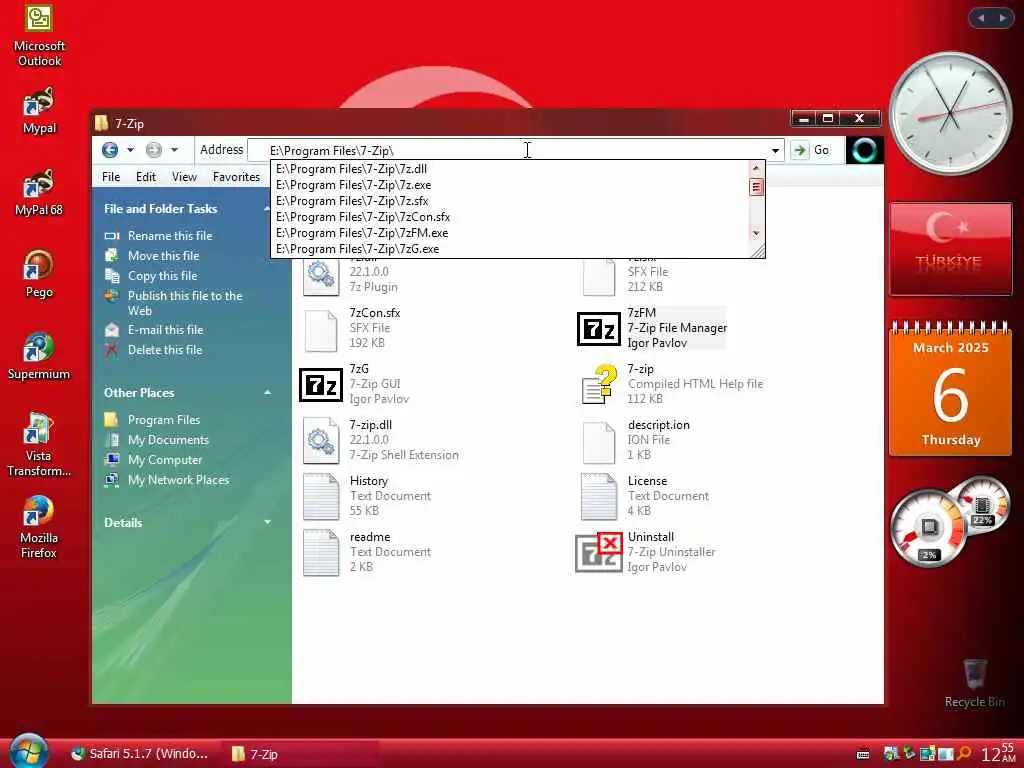Open Microsoft Outlook desktop icon
Screen dimensions: 1024x768
coord(39,34)
